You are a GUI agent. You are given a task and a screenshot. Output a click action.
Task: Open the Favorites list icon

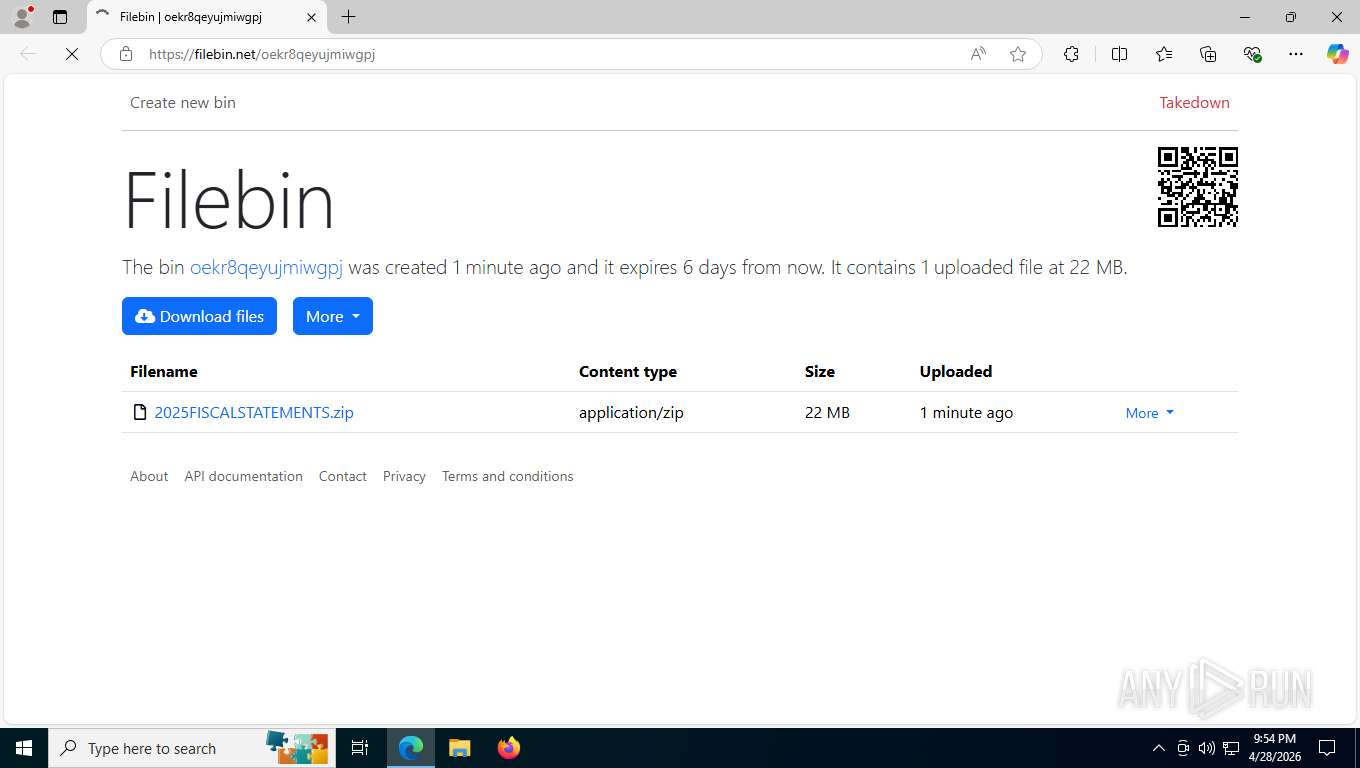click(x=1164, y=54)
